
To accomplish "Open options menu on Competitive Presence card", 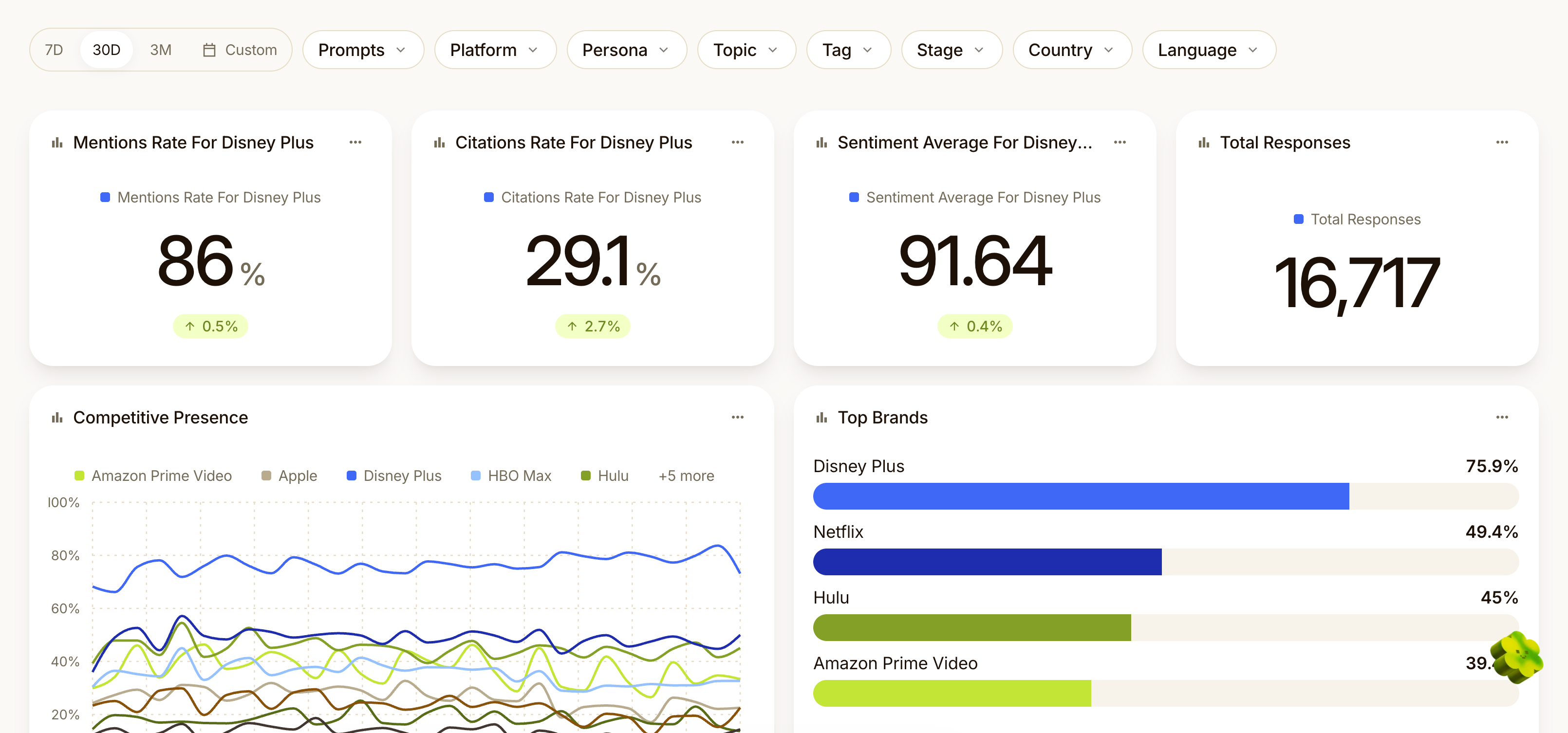I will point(738,417).
